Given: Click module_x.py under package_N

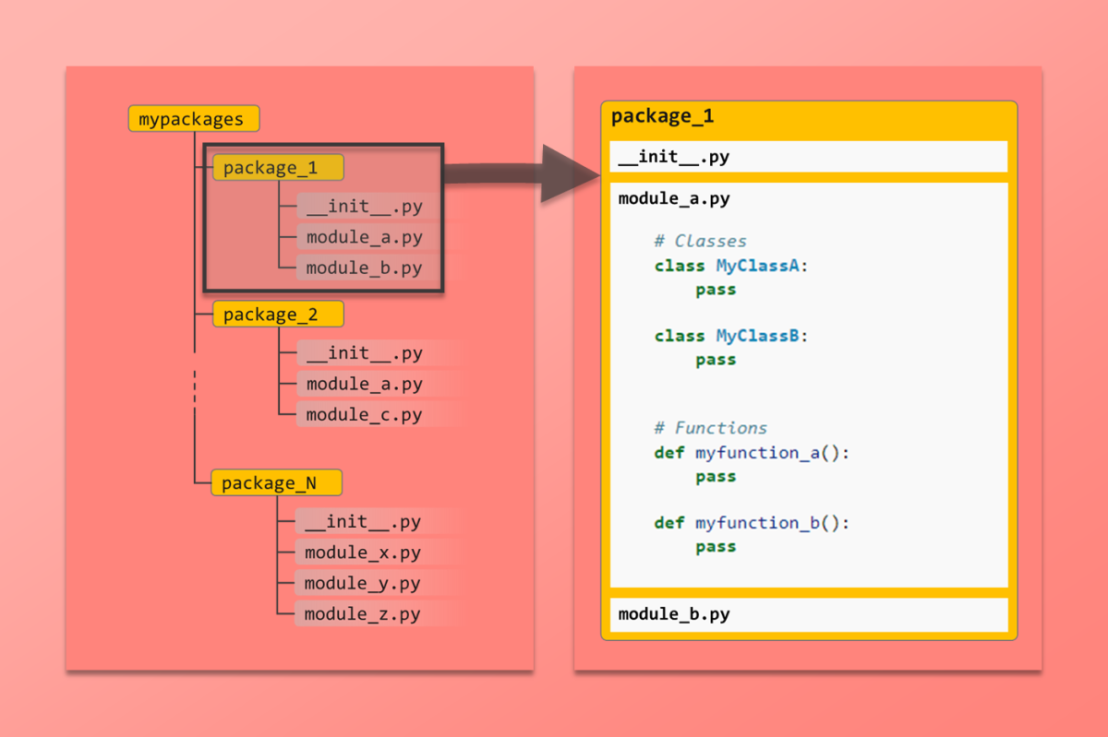Looking at the screenshot, I should [x=362, y=552].
